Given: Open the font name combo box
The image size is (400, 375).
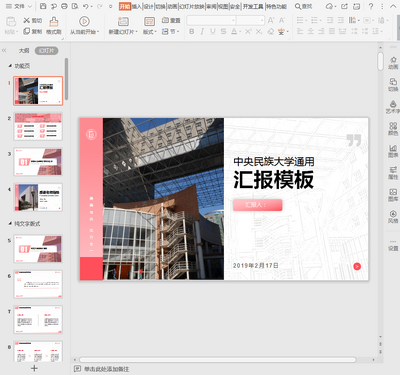Looking at the screenshot, I should tap(211, 21).
